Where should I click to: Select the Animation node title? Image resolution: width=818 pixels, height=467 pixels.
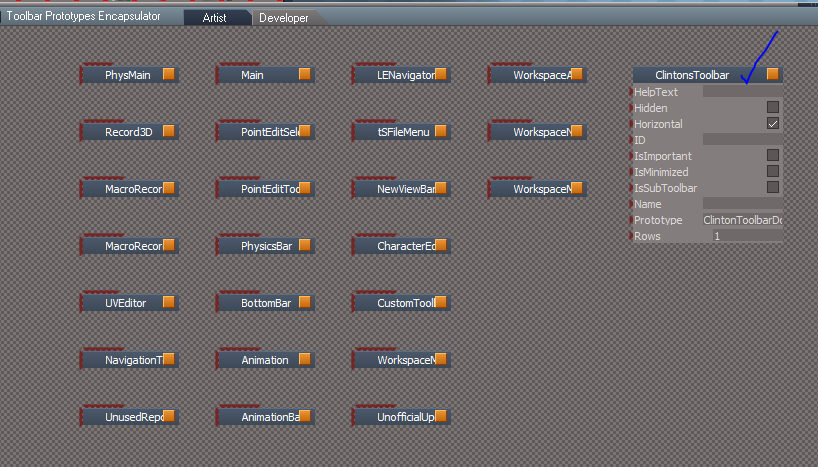pyautogui.click(x=264, y=360)
